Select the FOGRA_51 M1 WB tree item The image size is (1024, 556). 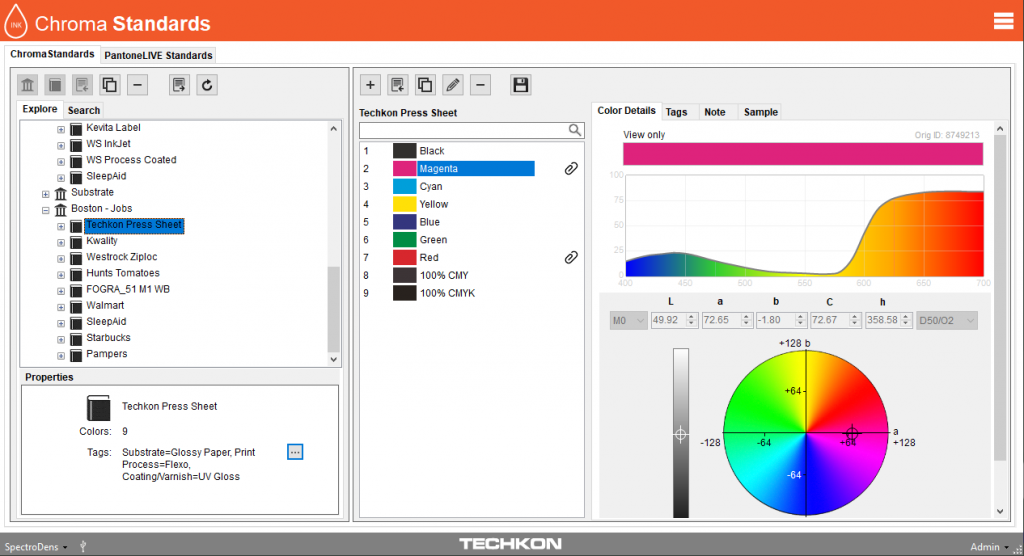128,289
